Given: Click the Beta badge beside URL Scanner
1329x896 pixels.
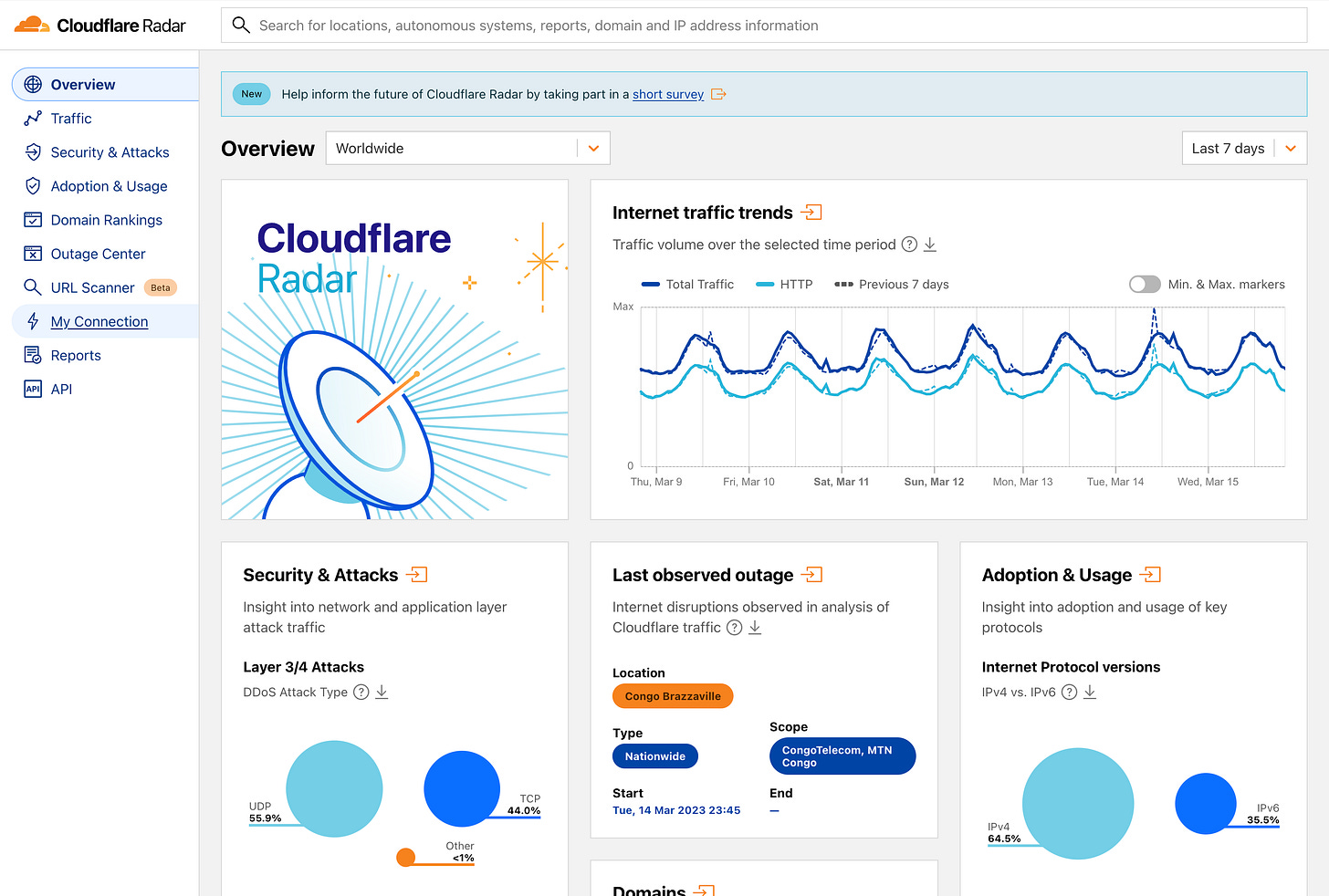Looking at the screenshot, I should (161, 287).
